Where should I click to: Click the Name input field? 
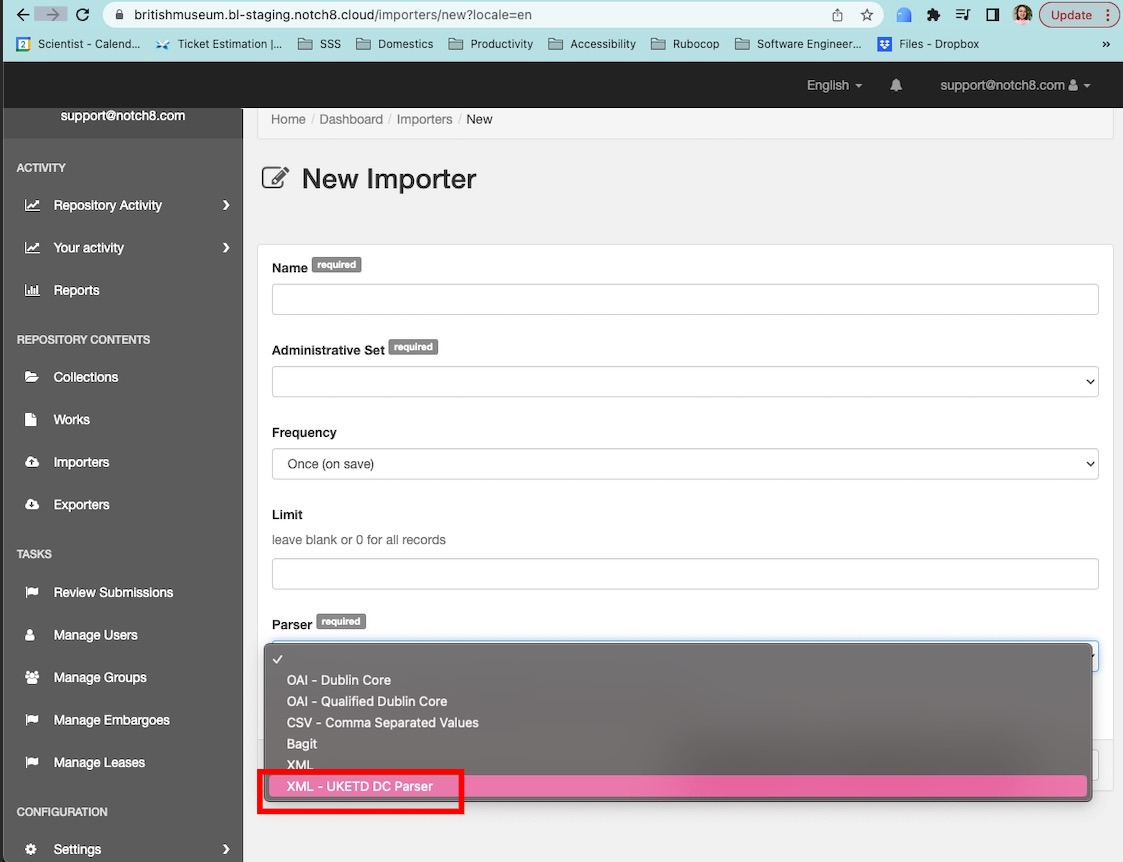coord(685,299)
